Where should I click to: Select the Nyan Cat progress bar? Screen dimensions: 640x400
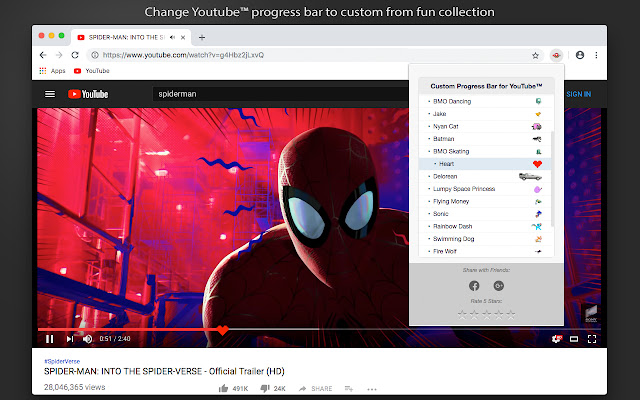coord(445,126)
